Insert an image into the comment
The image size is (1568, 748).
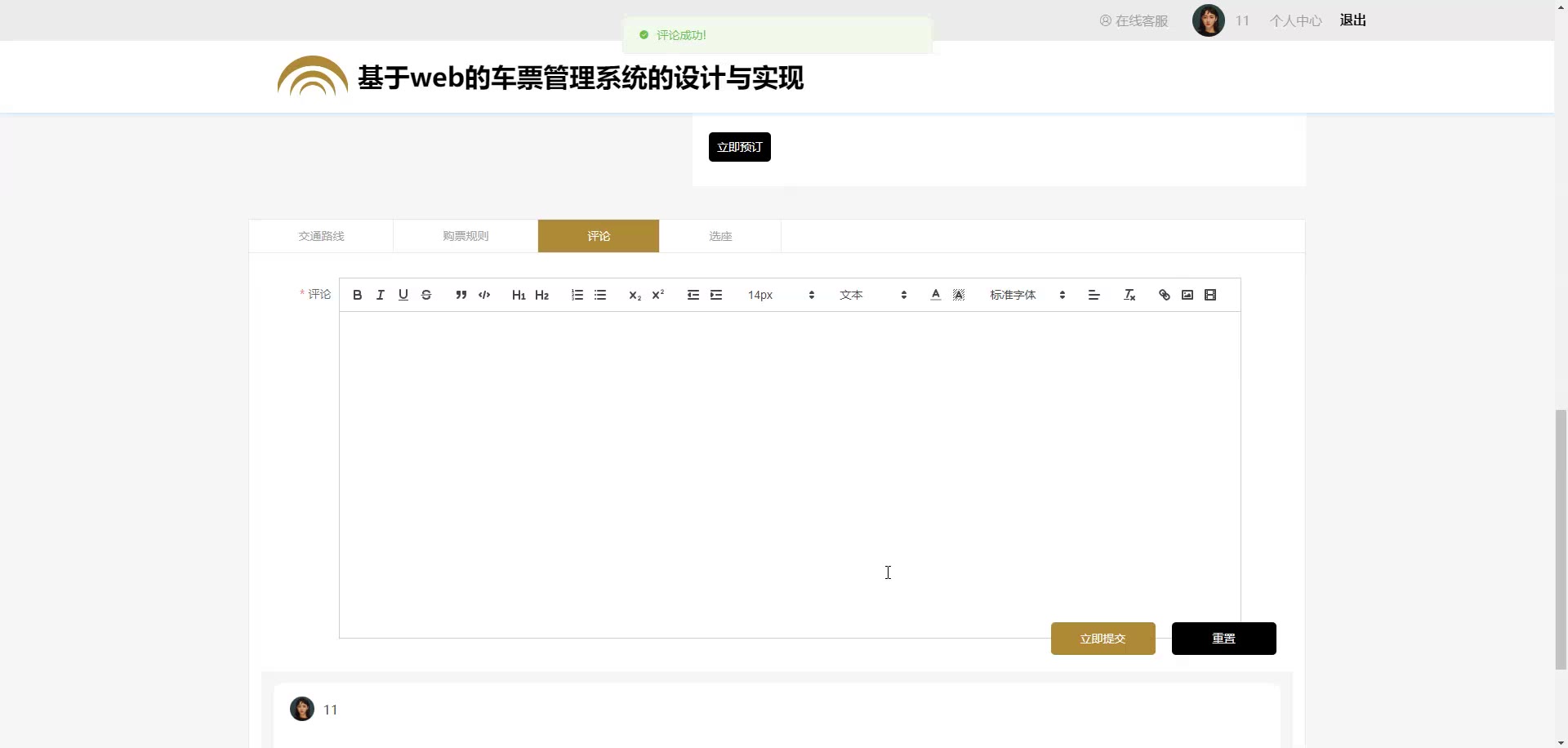click(x=1187, y=295)
